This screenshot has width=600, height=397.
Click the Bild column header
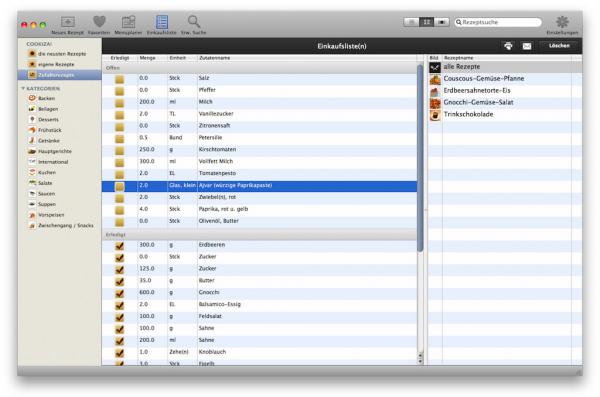[434, 58]
